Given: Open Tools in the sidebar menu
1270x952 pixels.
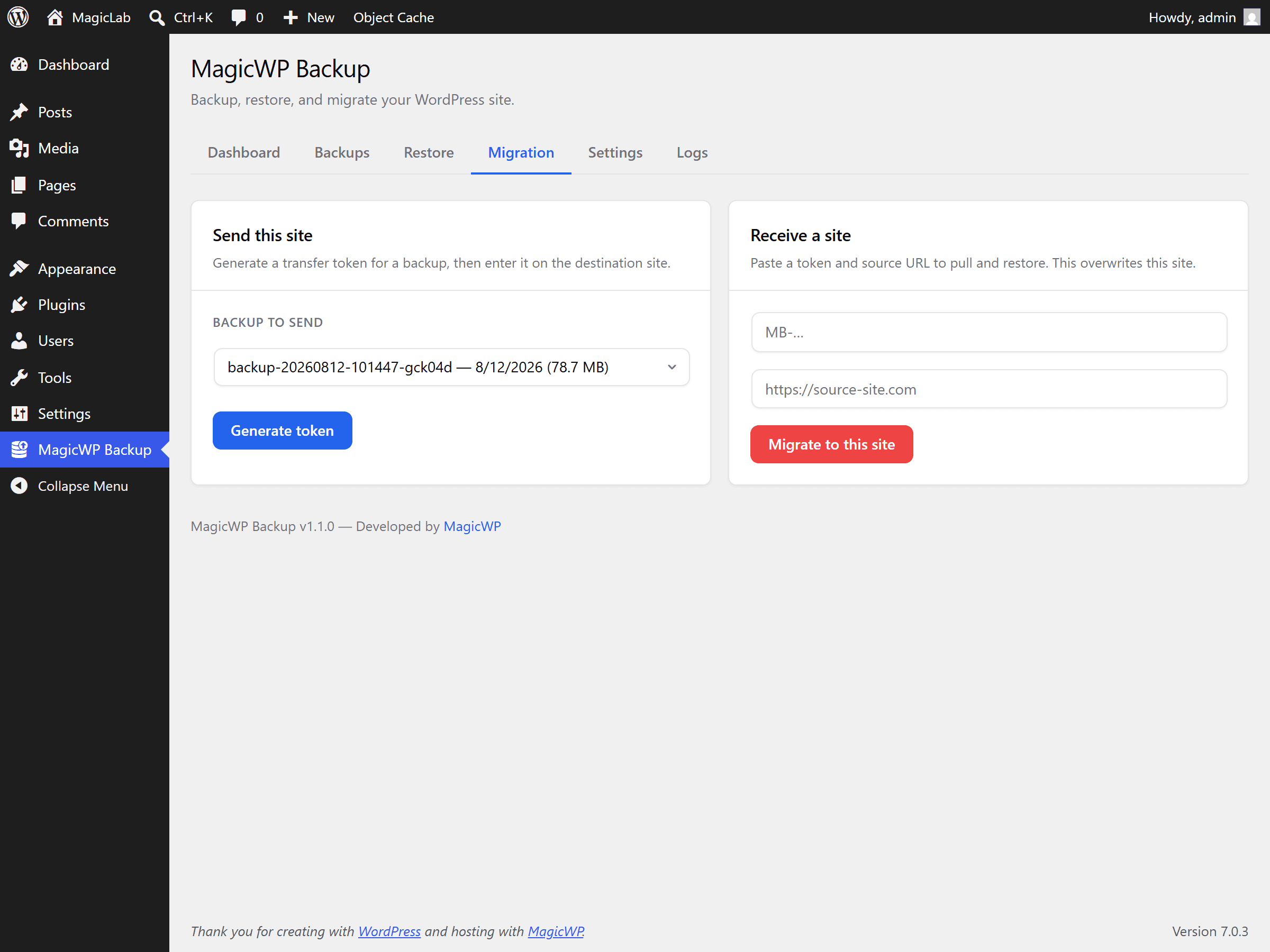Looking at the screenshot, I should pos(55,378).
